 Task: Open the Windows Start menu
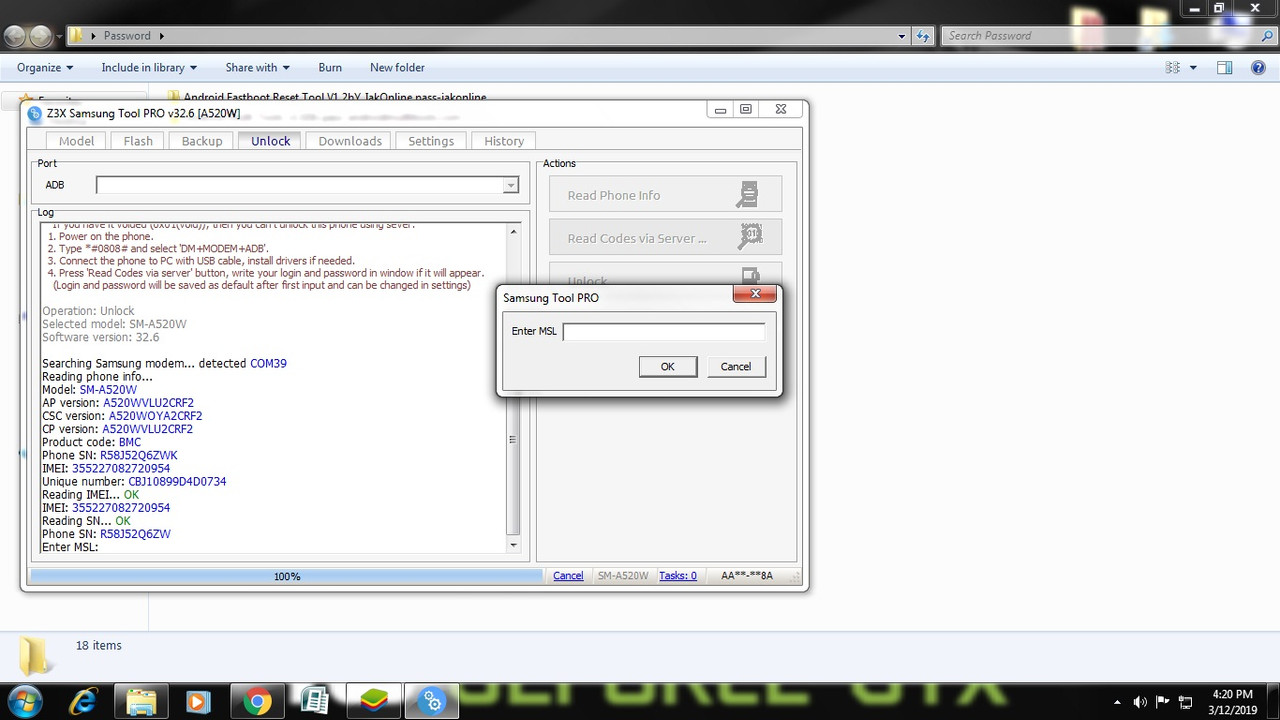click(x=24, y=701)
